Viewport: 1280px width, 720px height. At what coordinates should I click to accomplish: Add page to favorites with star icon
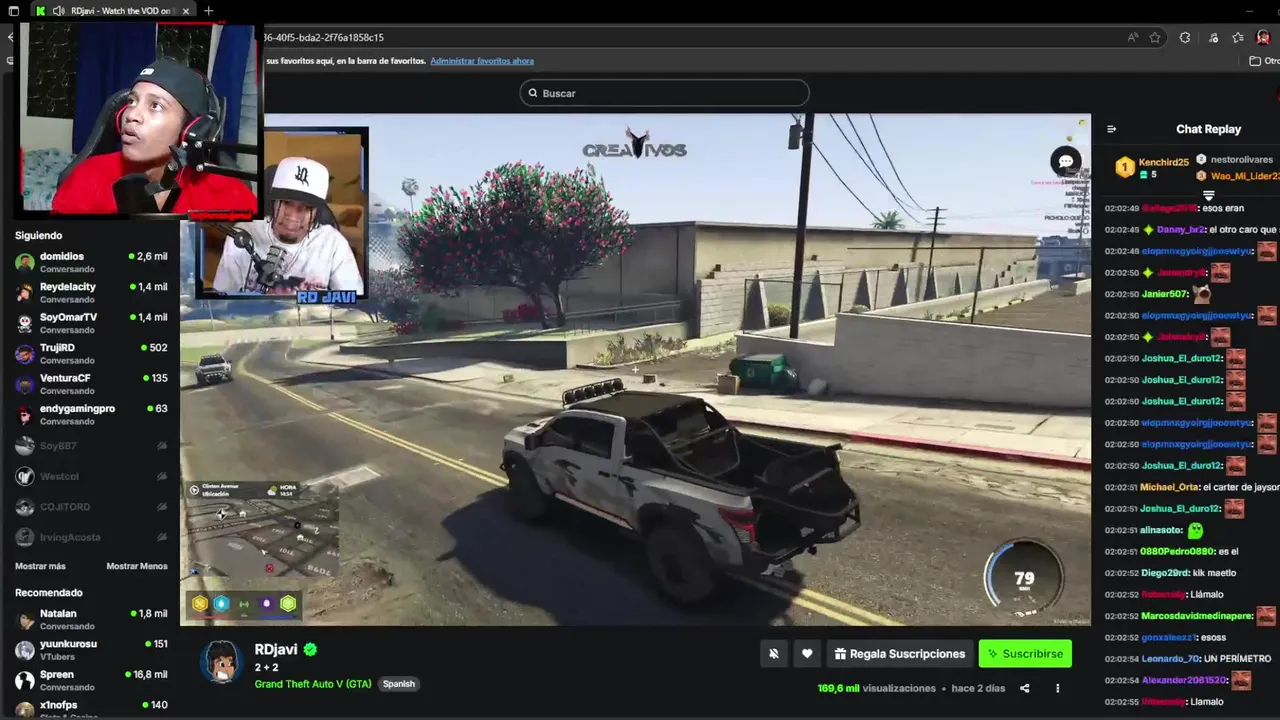tap(1155, 37)
